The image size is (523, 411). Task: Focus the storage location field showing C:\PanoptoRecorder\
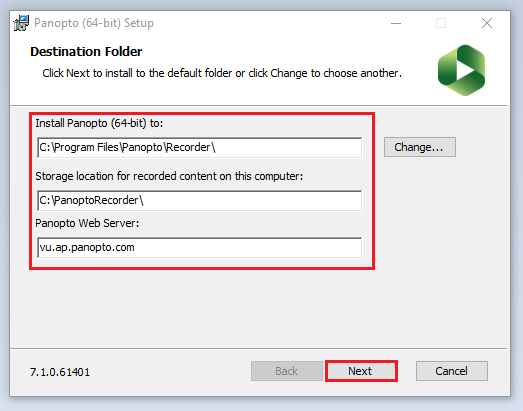pyautogui.click(x=199, y=200)
